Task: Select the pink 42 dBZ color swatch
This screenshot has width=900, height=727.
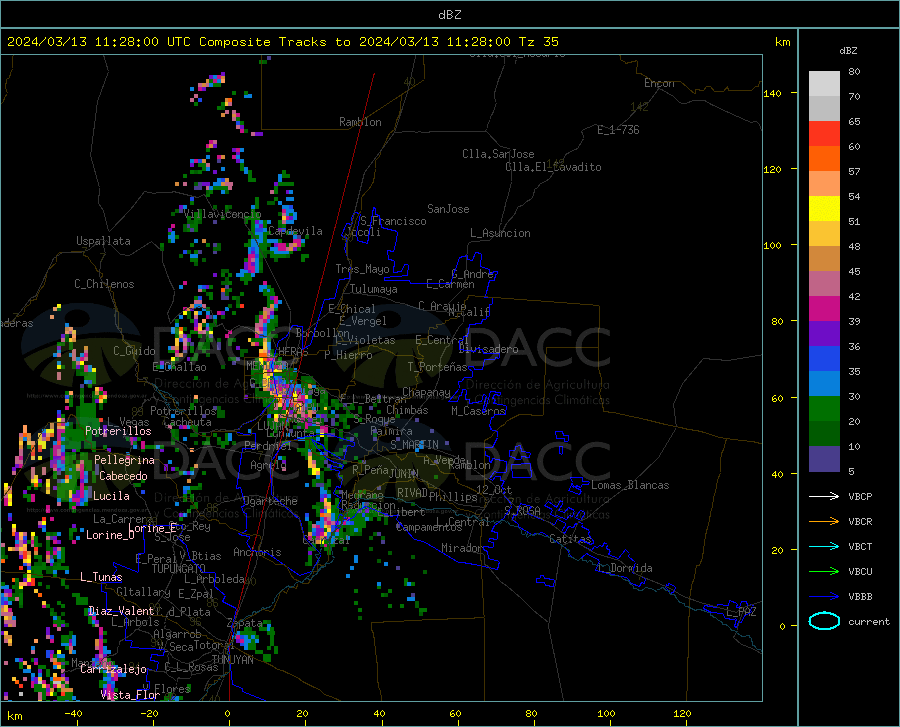Action: click(x=824, y=283)
